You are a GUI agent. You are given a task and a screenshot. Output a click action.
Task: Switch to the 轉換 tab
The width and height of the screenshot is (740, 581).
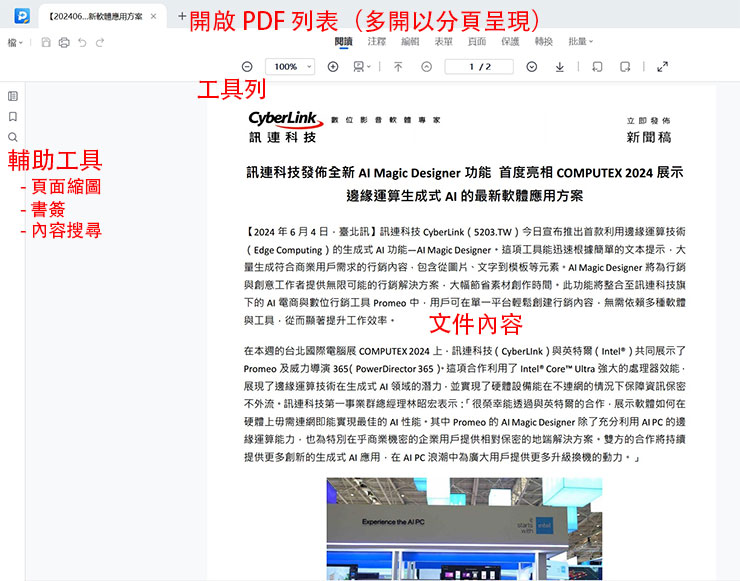(x=544, y=42)
